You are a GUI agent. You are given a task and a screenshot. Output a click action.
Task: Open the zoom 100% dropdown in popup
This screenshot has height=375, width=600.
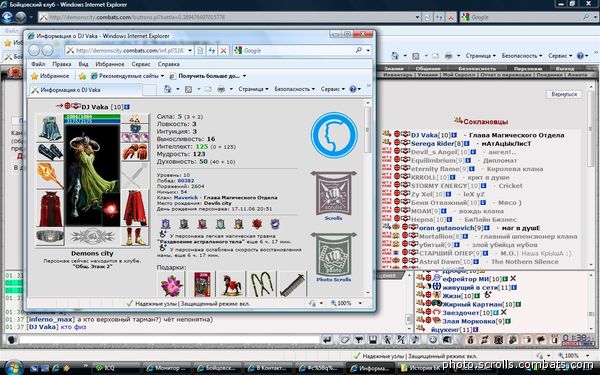click(x=346, y=303)
